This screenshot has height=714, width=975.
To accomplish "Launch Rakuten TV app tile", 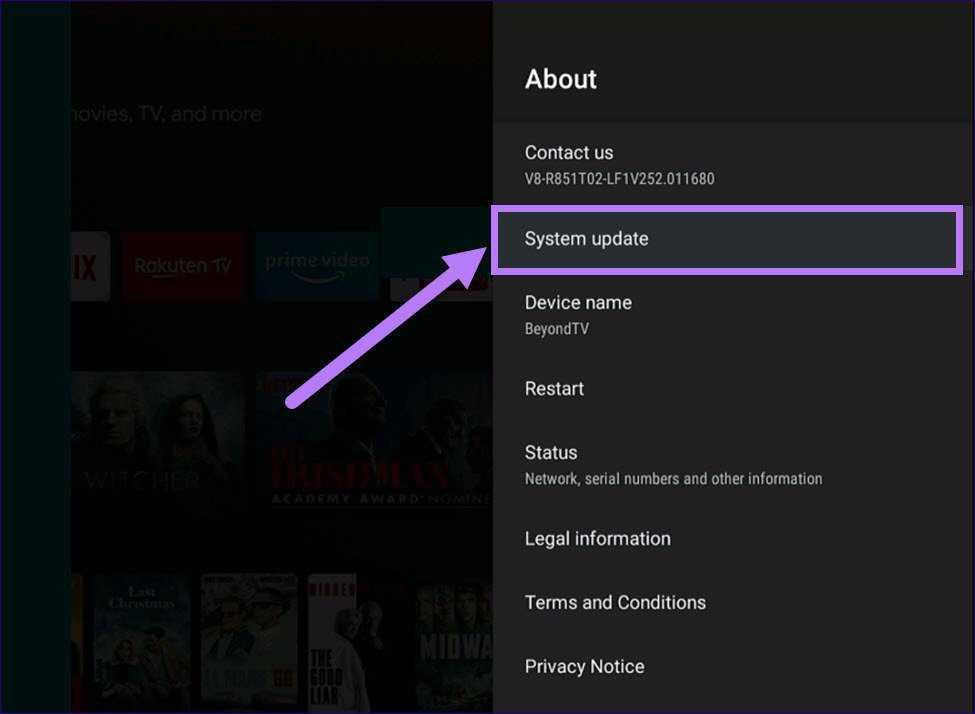I will pyautogui.click(x=183, y=266).
